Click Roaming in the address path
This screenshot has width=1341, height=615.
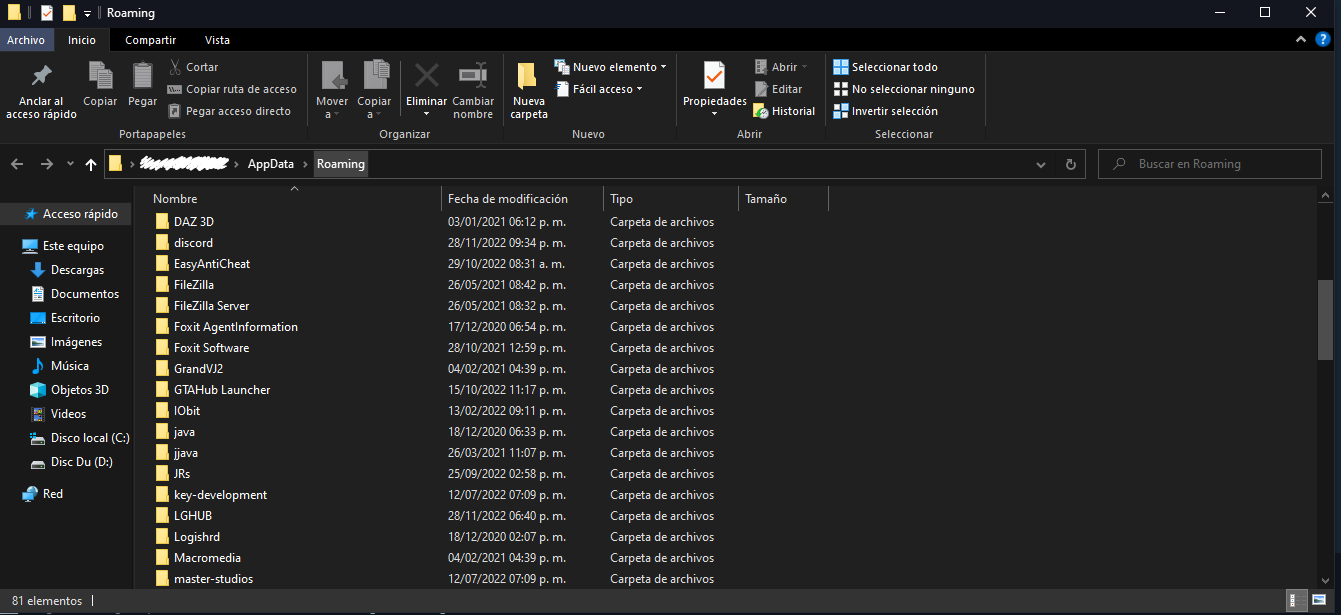[x=341, y=164]
